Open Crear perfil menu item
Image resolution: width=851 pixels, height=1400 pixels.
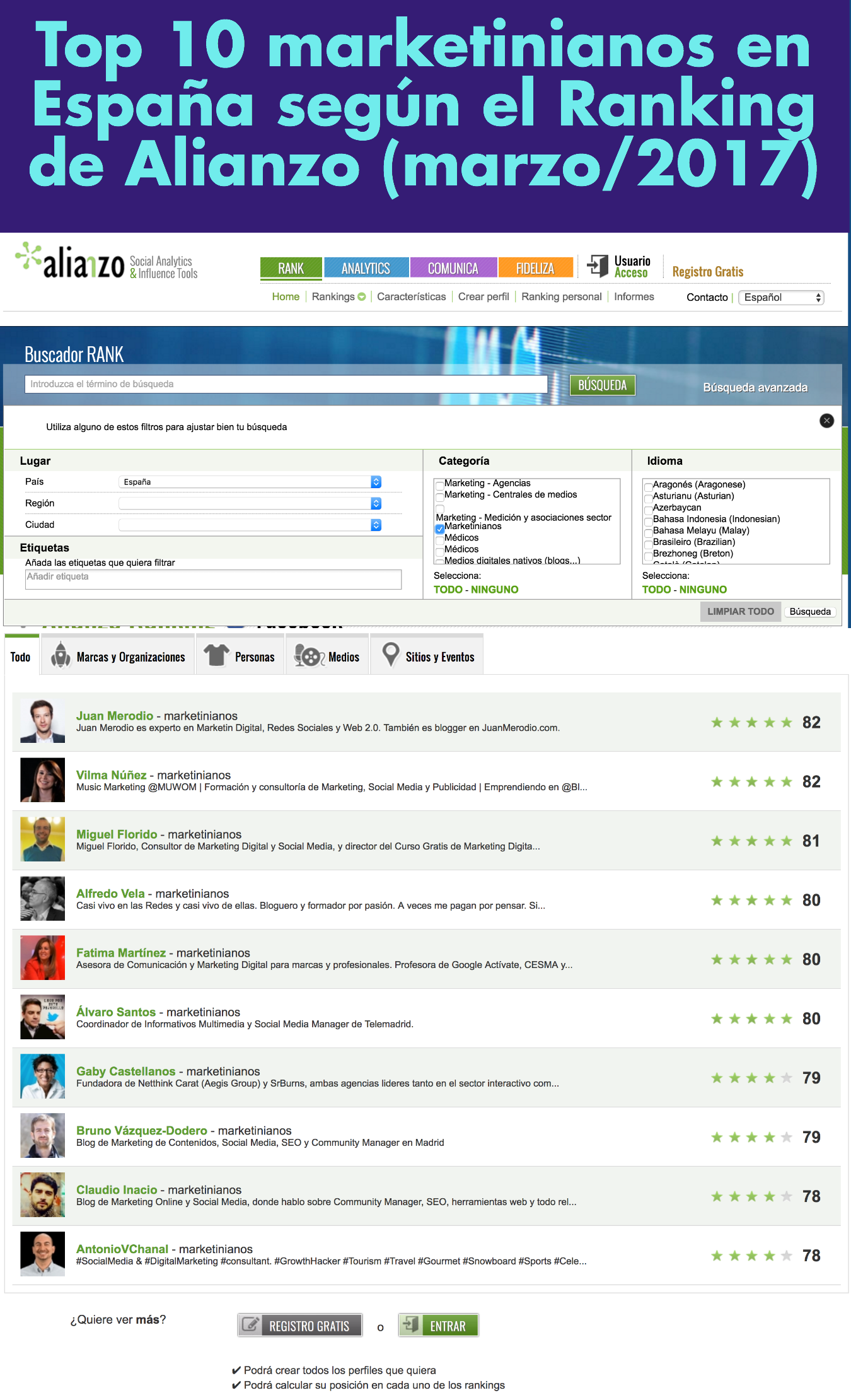click(483, 297)
